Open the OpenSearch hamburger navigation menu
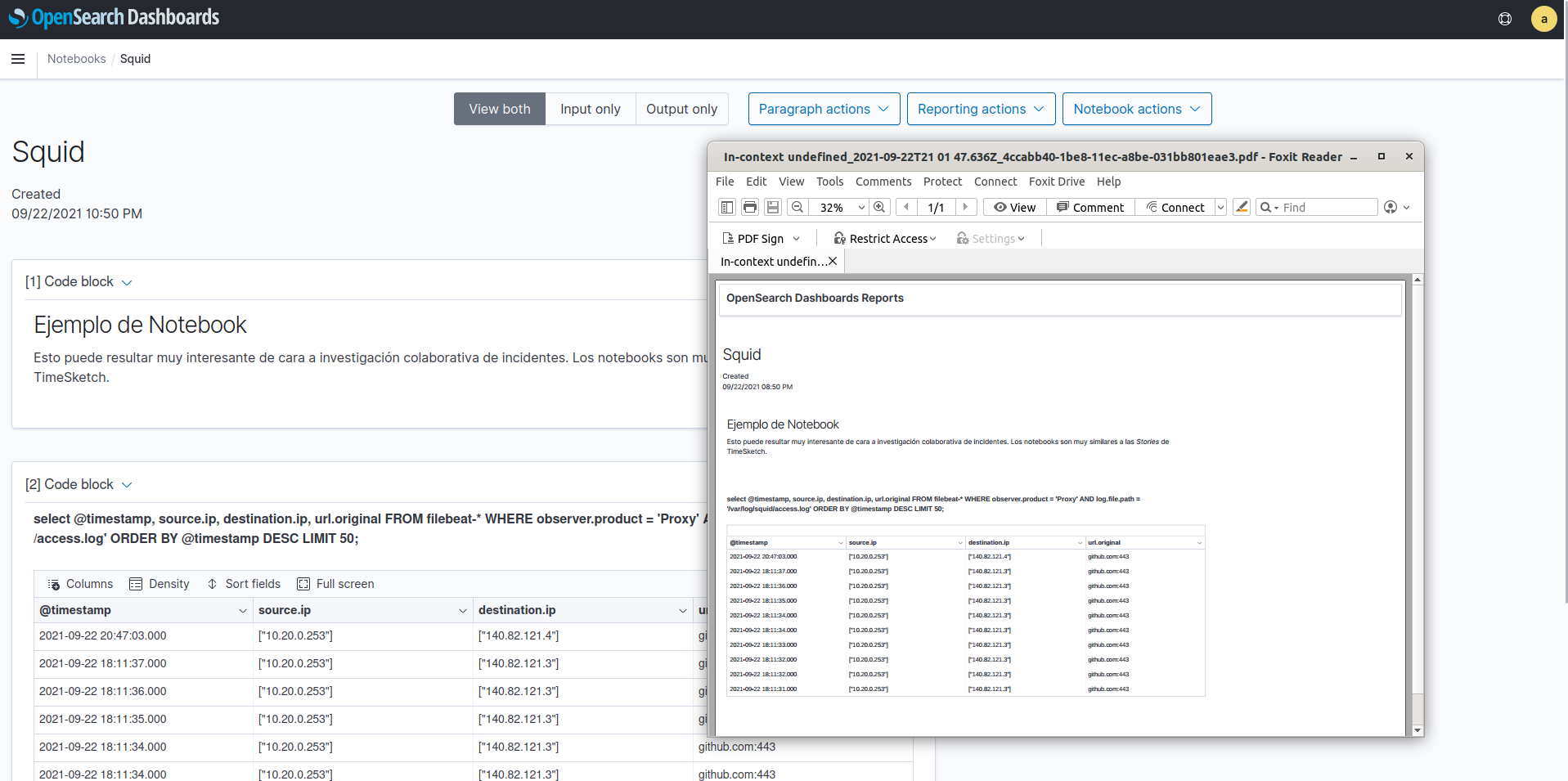 pos(18,59)
